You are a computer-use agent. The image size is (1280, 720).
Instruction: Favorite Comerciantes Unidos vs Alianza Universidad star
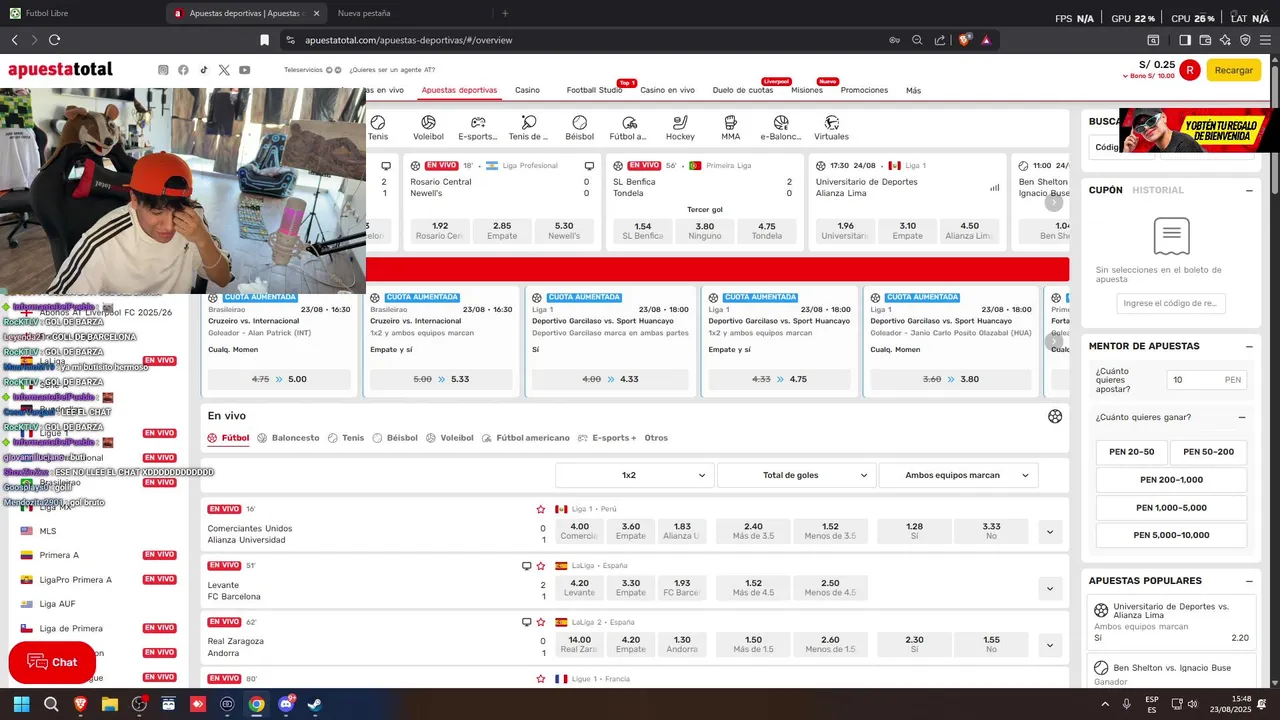[541, 509]
